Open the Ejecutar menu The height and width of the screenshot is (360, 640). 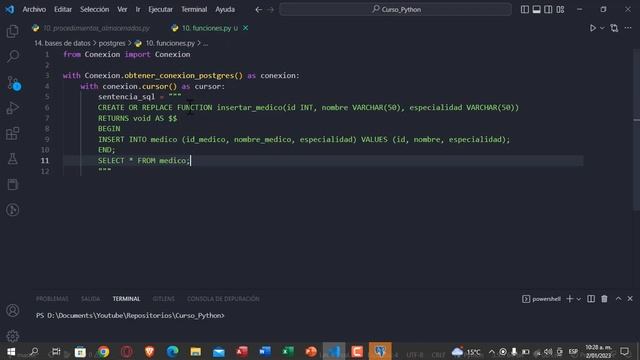160,9
